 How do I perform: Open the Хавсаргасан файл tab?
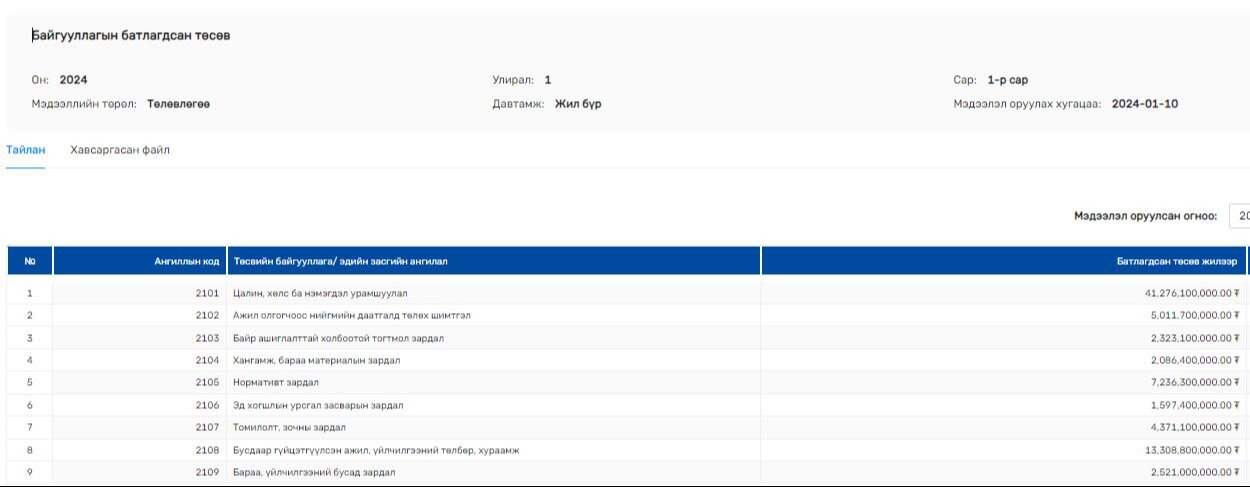pos(120,150)
